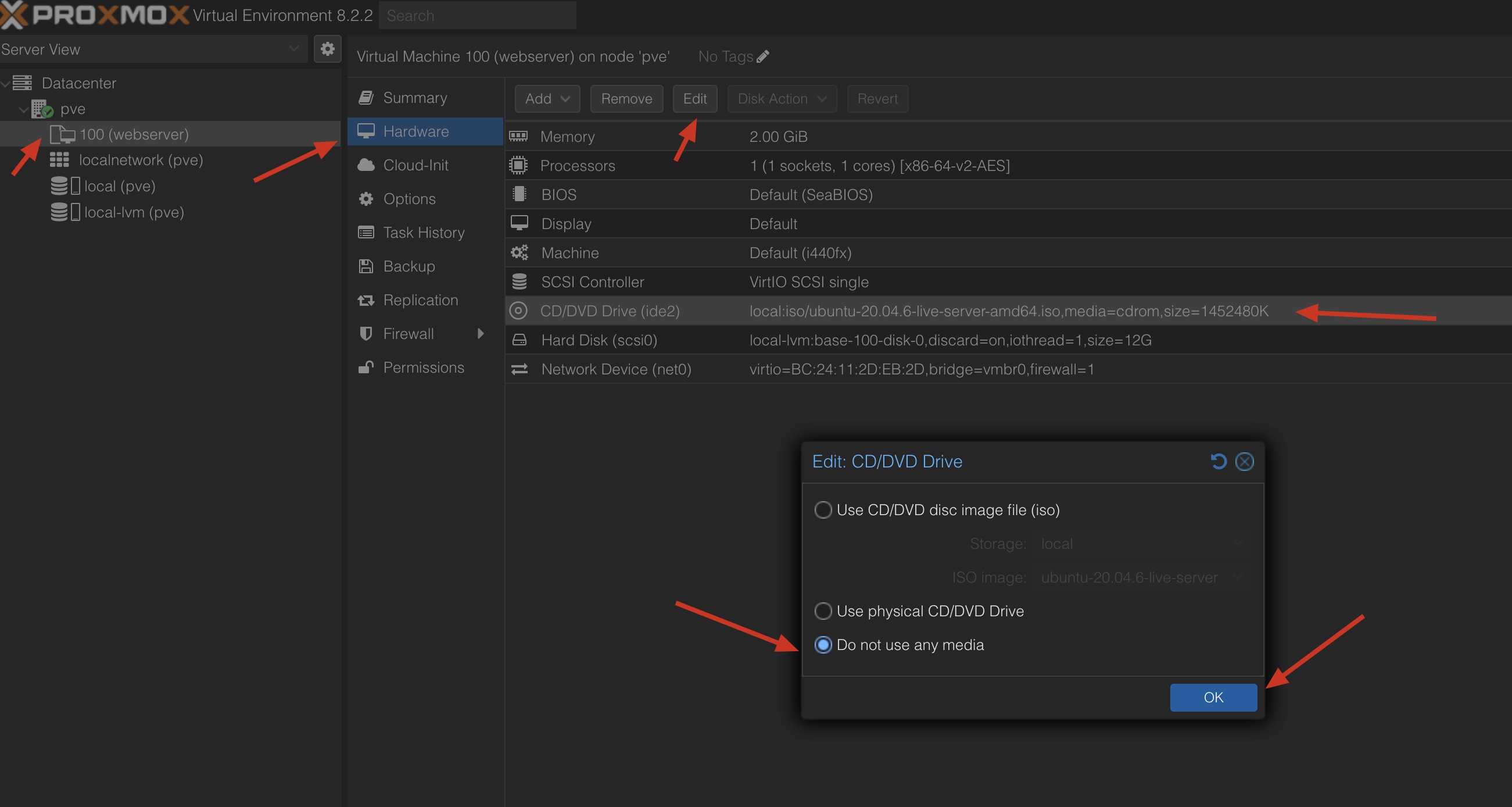Click the Machine cogs icon
Viewport: 1512px width, 807px height.
(519, 252)
